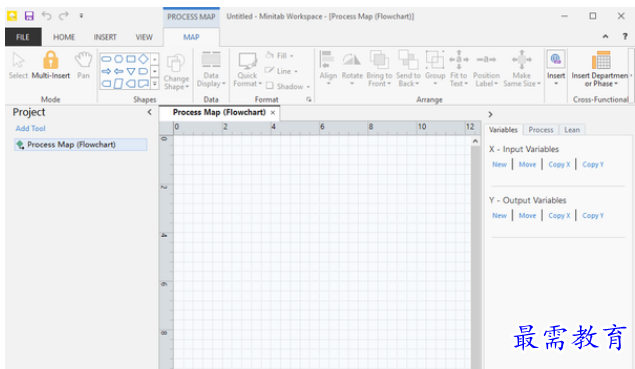Image resolution: width=635 pixels, height=369 pixels.
Task: Open the Change Shape dropdown
Action: pyautogui.click(x=176, y=72)
